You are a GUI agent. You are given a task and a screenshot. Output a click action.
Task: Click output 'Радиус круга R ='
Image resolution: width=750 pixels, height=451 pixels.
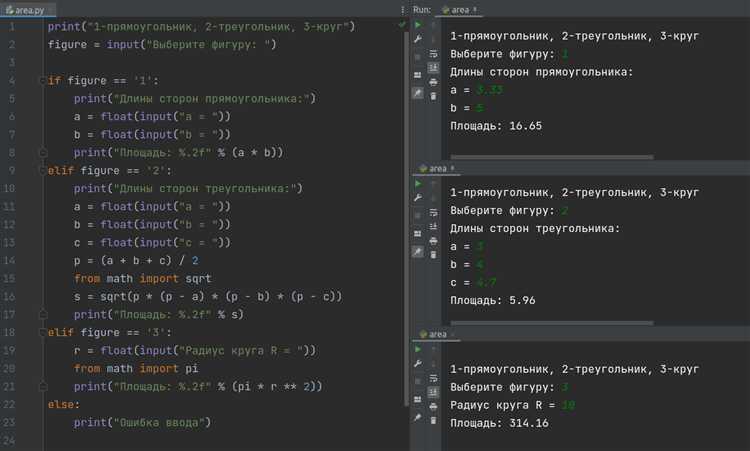coord(503,405)
